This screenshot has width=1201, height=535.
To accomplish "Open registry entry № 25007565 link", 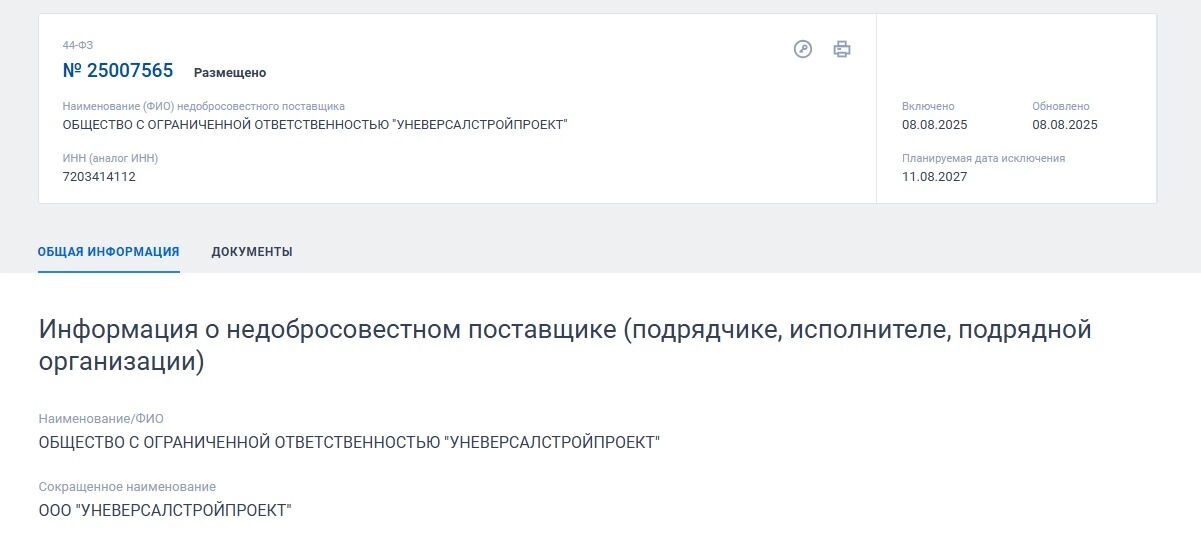I will pos(118,71).
